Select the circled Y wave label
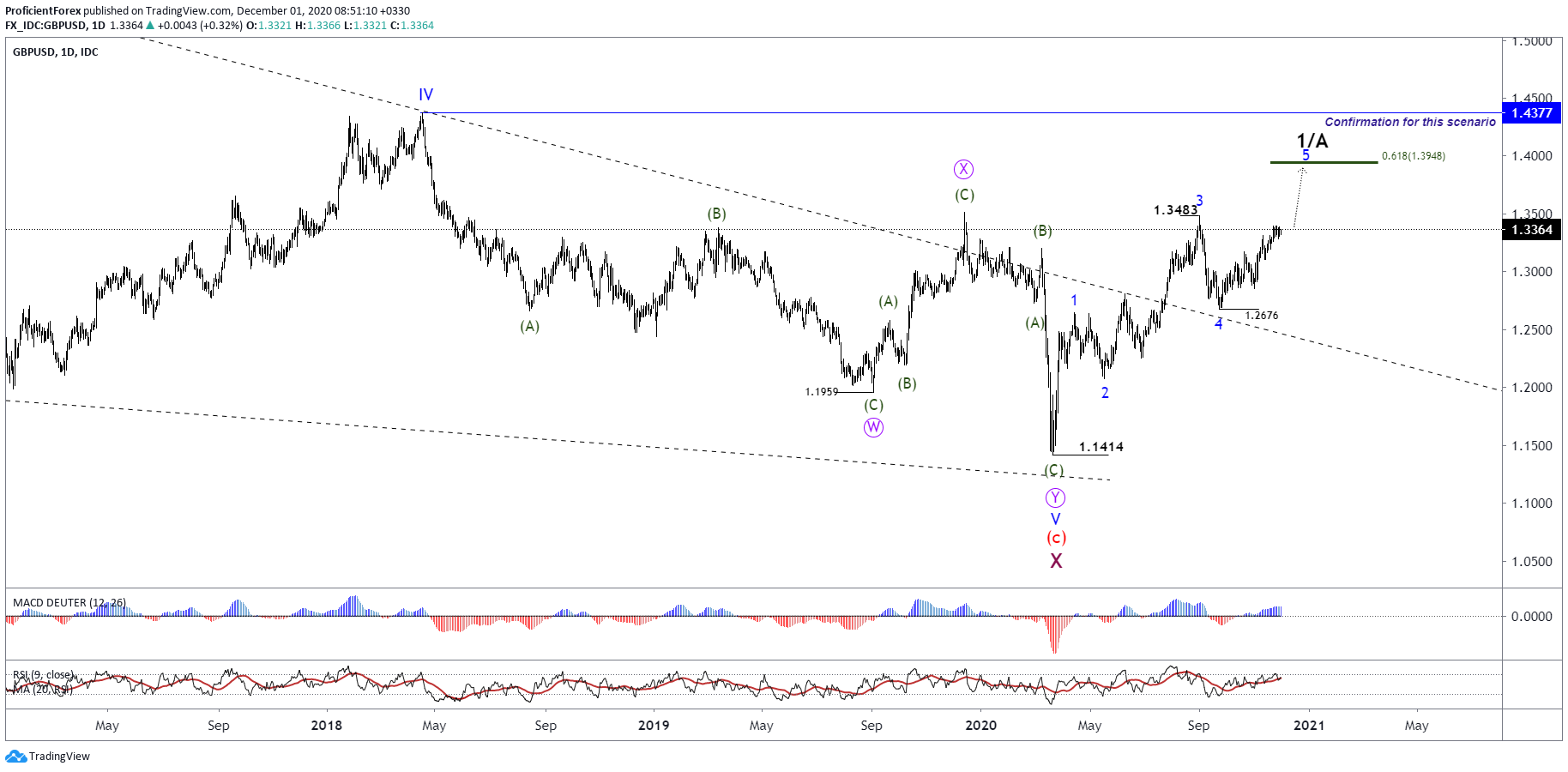The height and width of the screenshot is (772, 1568). (x=1055, y=498)
